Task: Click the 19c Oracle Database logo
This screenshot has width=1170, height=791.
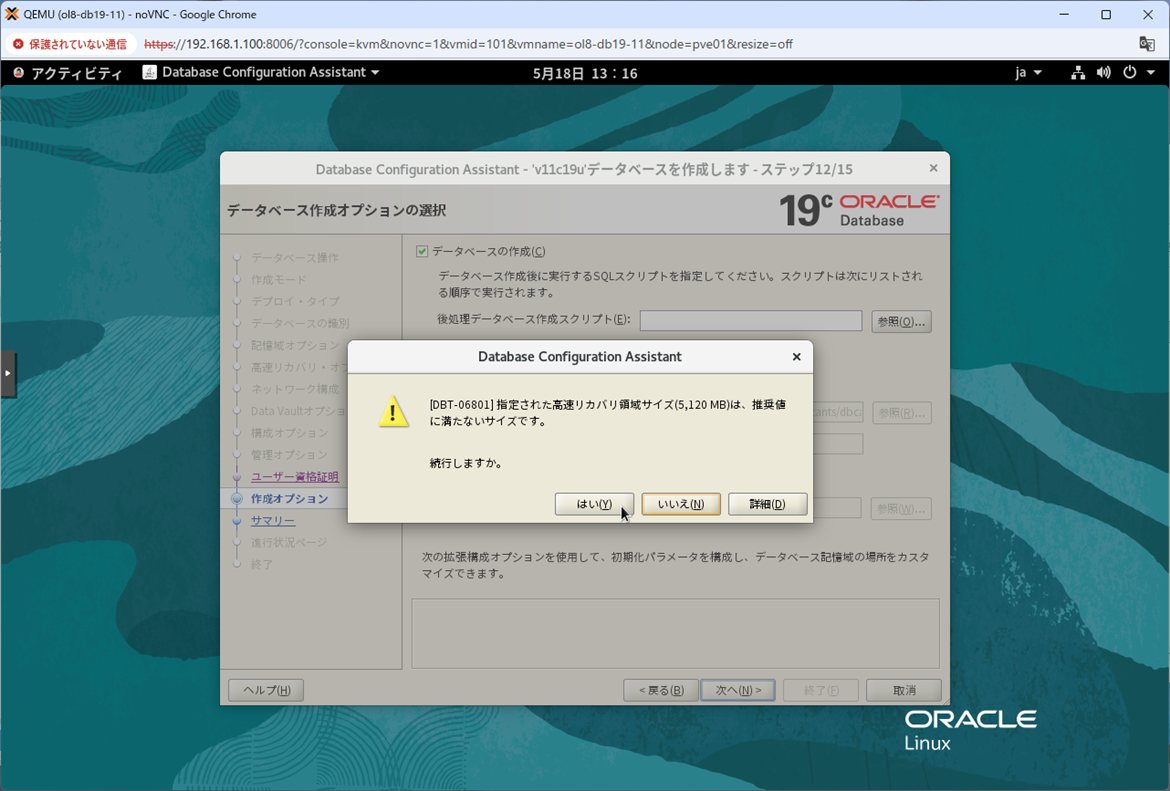Action: (x=859, y=210)
